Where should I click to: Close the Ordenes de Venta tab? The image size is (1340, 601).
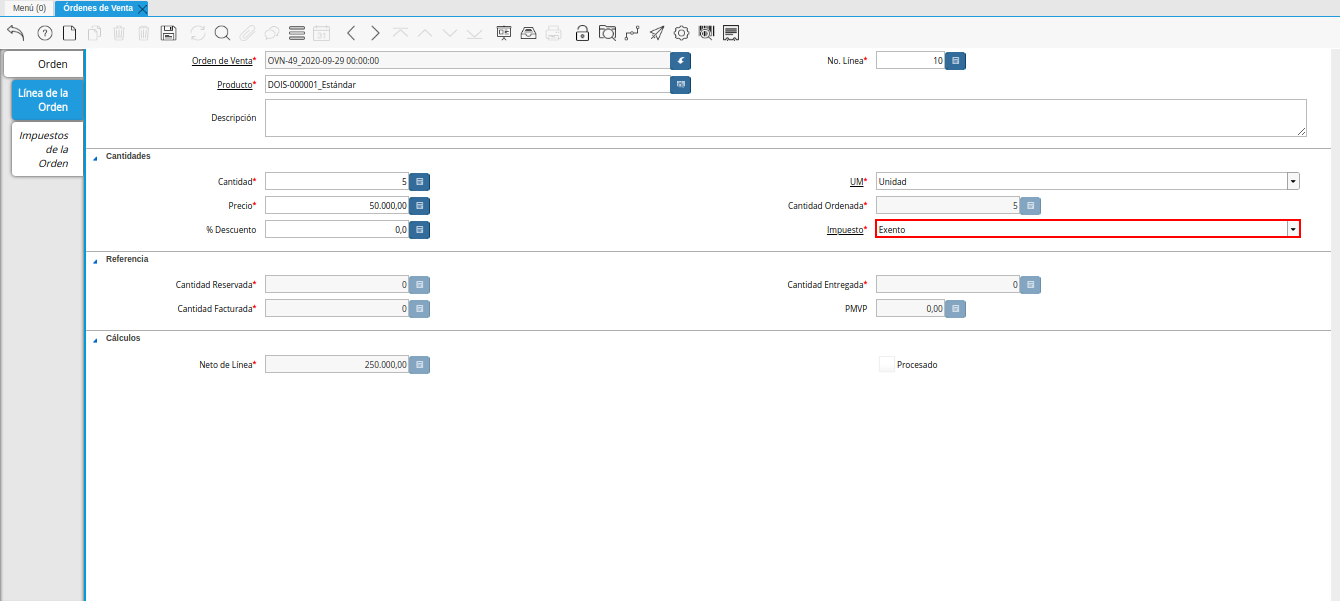pyautogui.click(x=142, y=8)
